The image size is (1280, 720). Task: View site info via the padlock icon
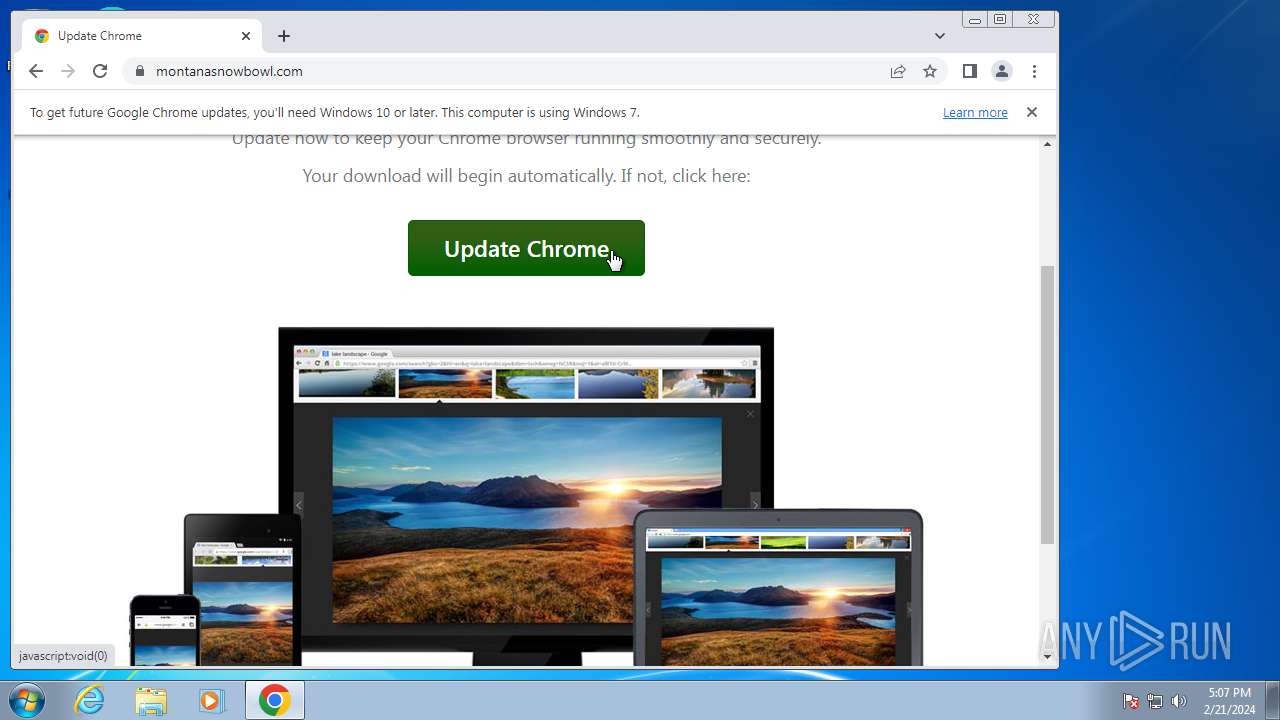point(139,71)
